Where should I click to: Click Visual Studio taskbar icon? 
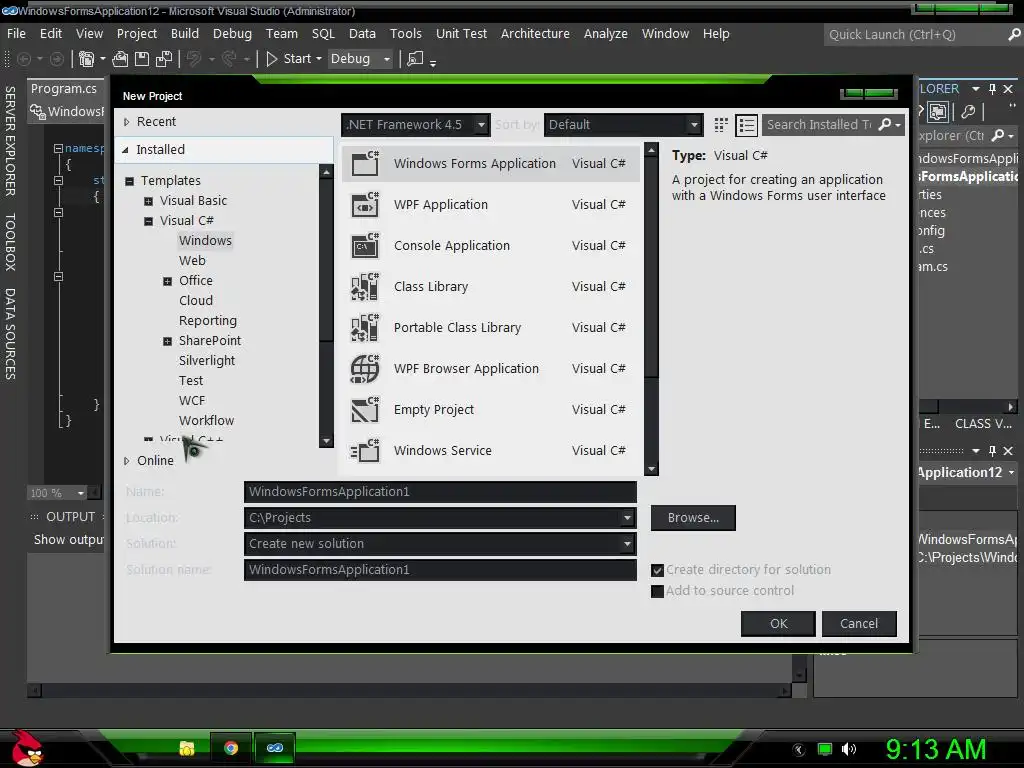click(x=275, y=748)
